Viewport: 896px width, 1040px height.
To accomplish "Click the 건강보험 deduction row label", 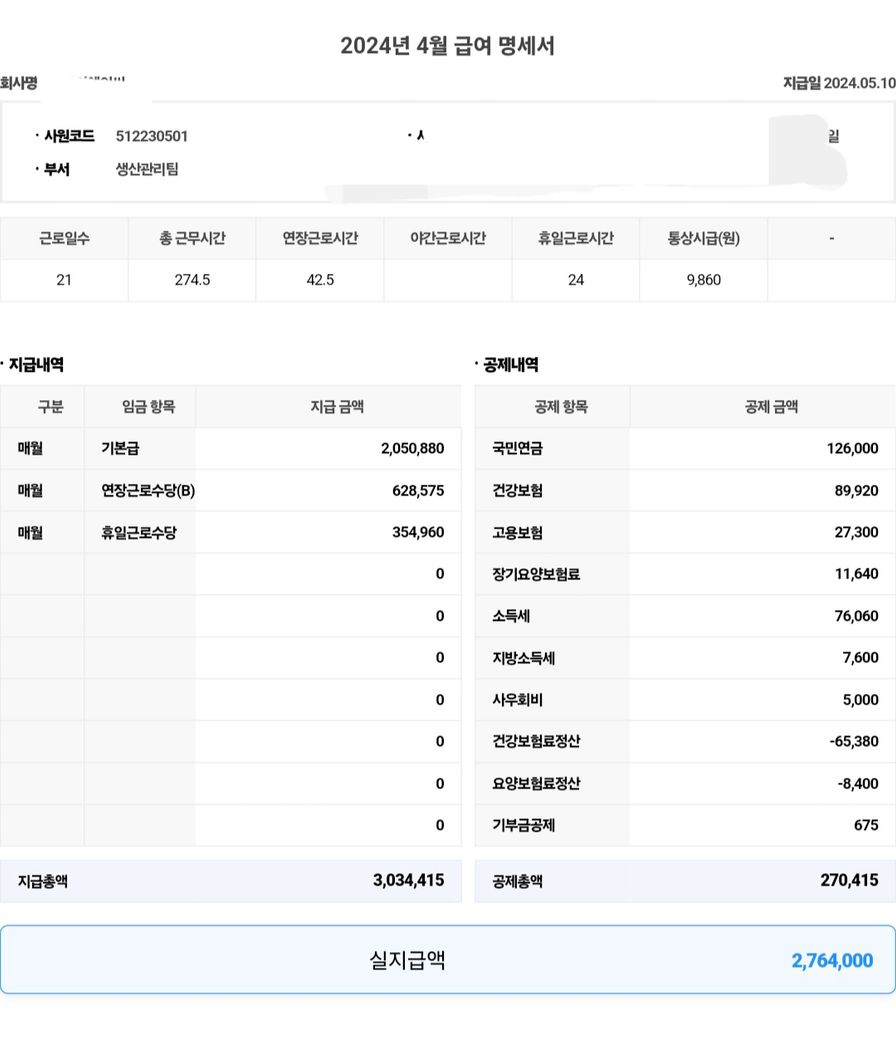I will click(x=517, y=491).
